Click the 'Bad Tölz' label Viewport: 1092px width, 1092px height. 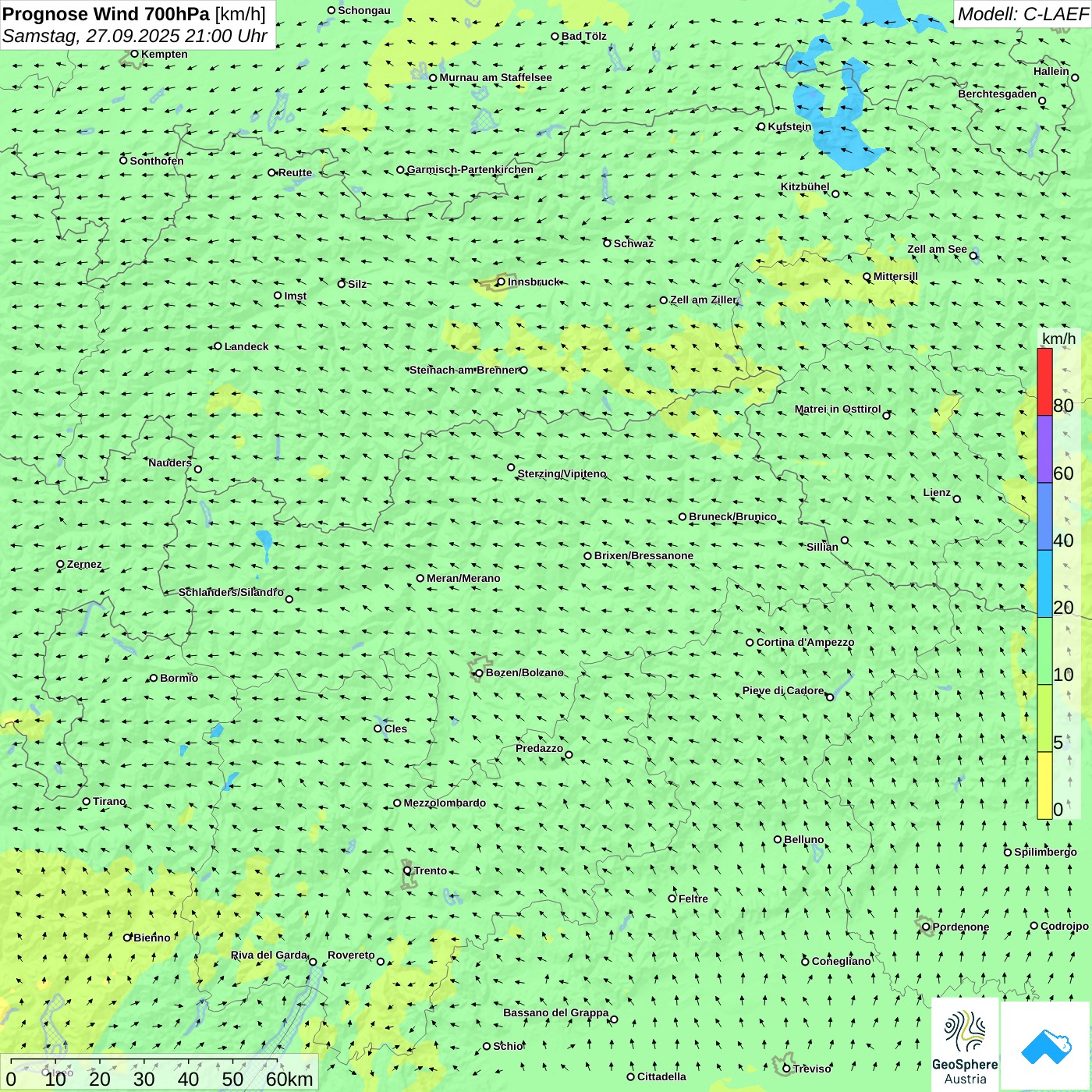pos(584,36)
